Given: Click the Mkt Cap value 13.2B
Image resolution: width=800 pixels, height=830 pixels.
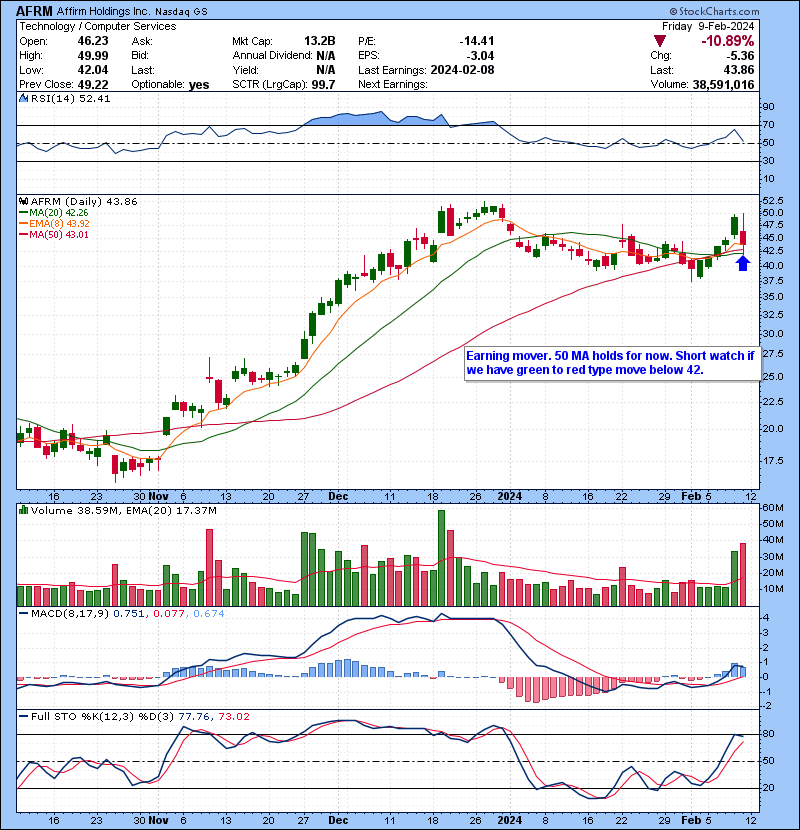Looking at the screenshot, I should (x=320, y=41).
